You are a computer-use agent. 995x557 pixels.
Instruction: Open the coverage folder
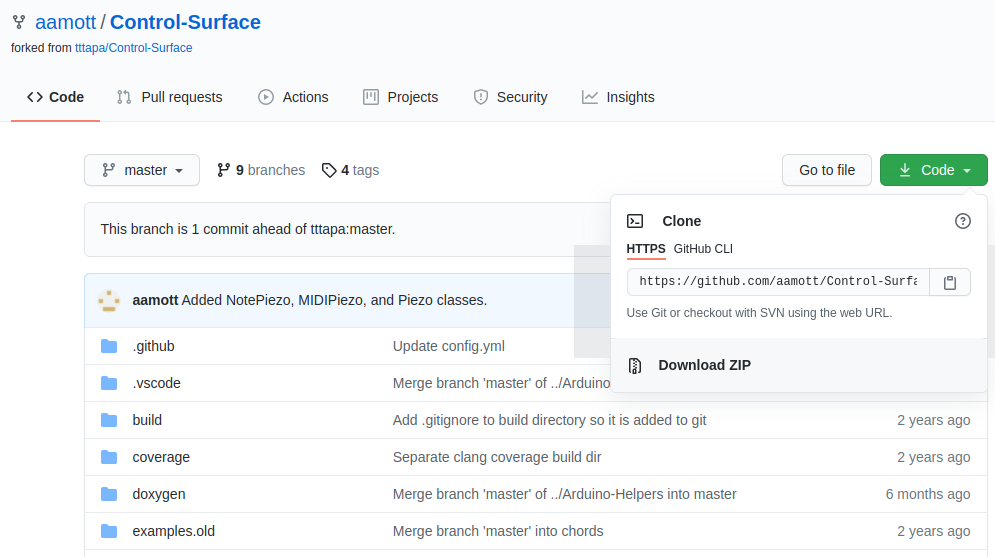coord(161,457)
